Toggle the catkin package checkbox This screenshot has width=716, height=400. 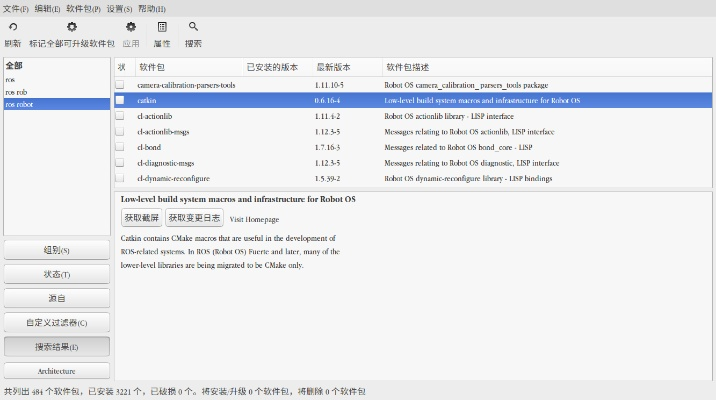(120, 101)
